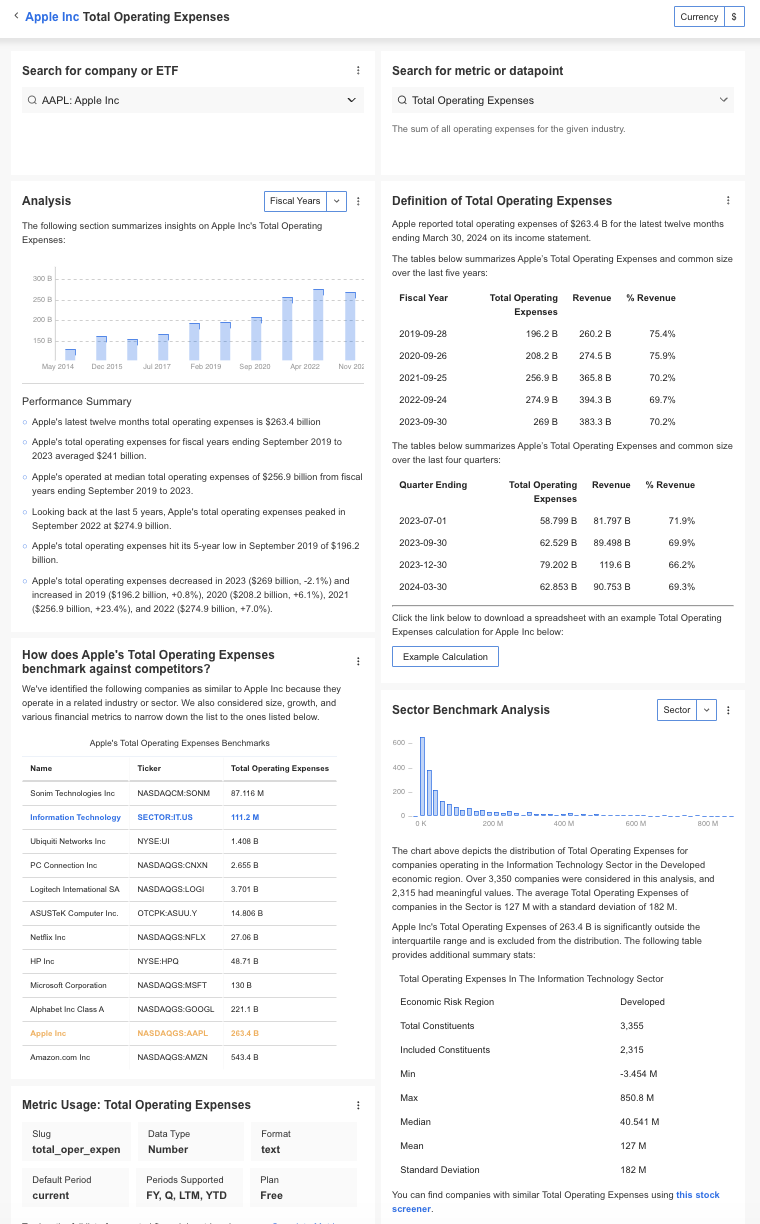Click the search icon in metric field
This screenshot has width=760, height=1224.
point(402,100)
